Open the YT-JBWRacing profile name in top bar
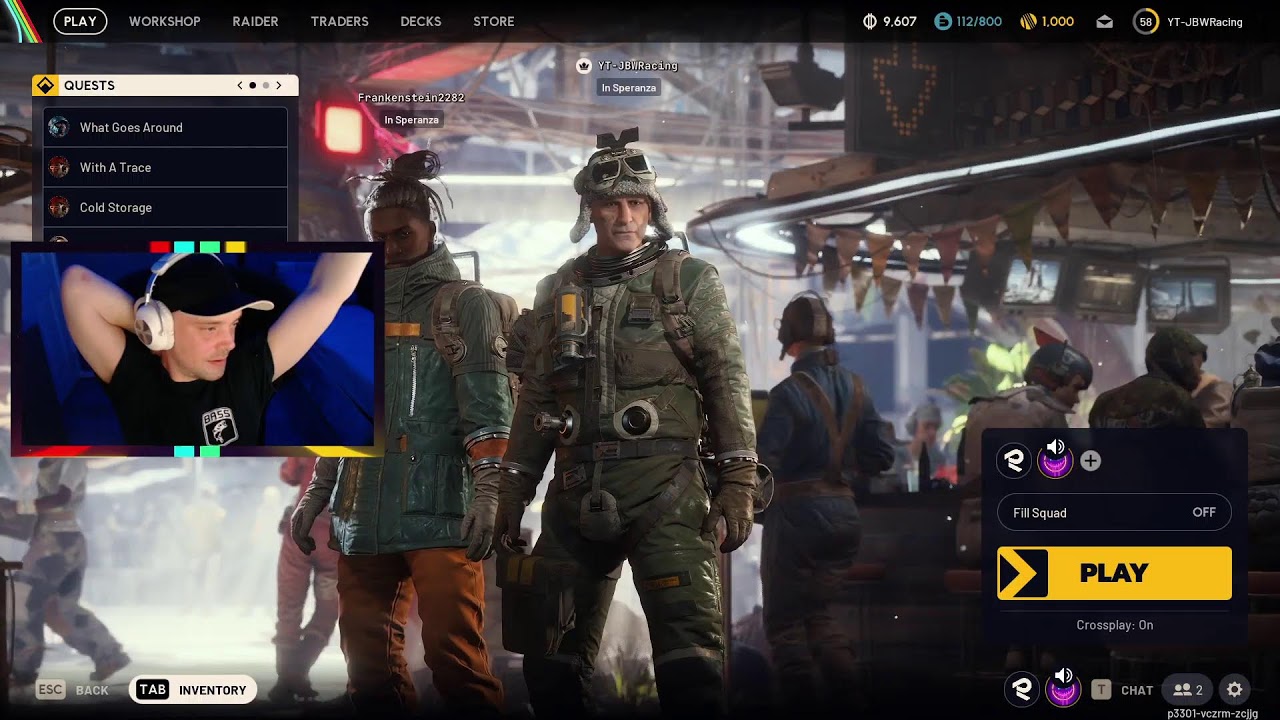The height and width of the screenshot is (720, 1280). click(1205, 21)
